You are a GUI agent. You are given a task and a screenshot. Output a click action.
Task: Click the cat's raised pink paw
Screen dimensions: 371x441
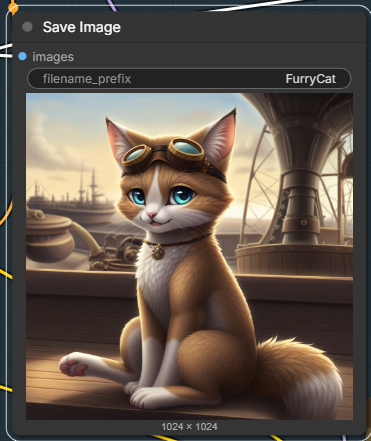tap(74, 366)
